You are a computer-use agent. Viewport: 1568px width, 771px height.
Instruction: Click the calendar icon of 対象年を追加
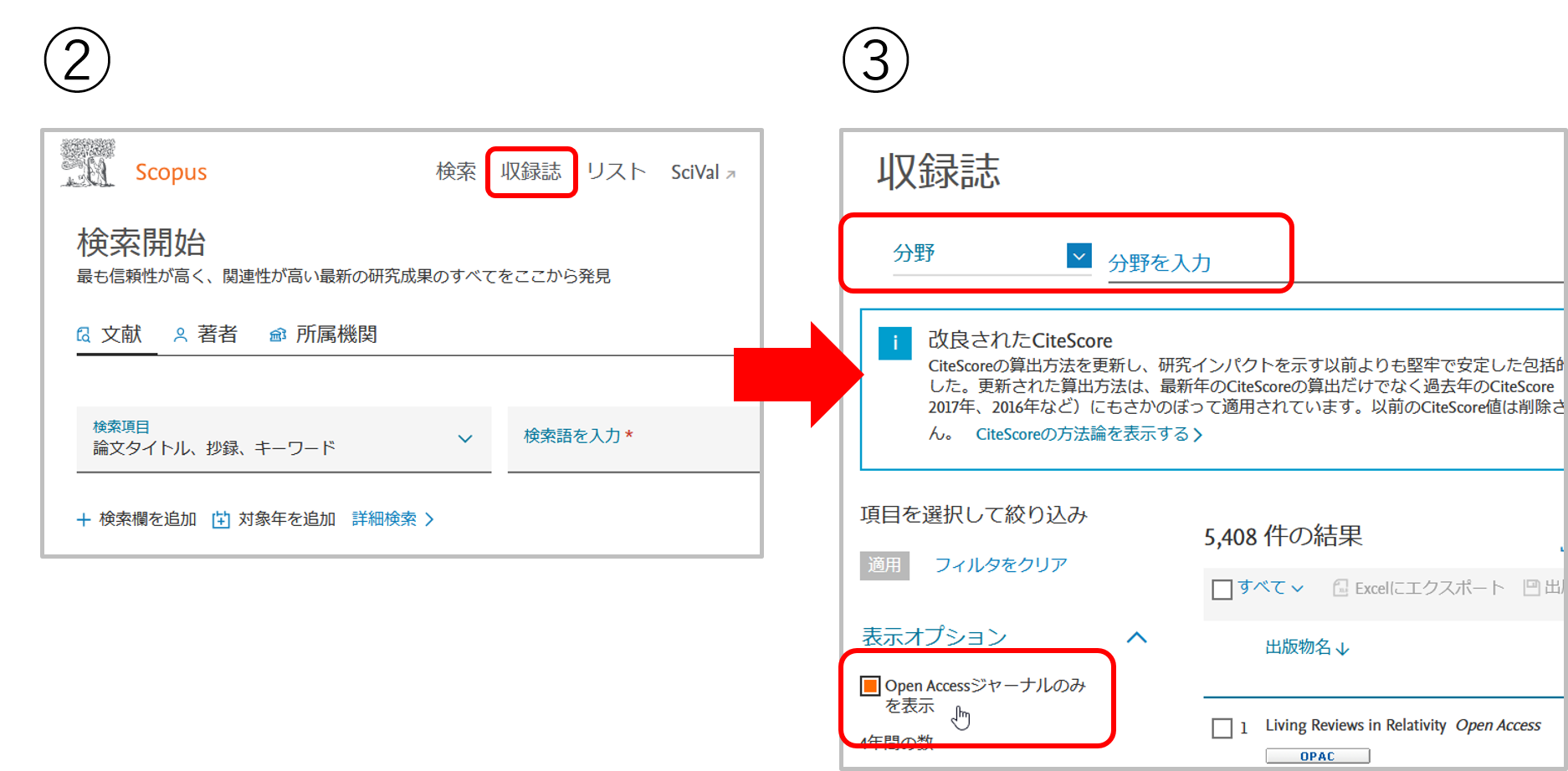(x=221, y=520)
